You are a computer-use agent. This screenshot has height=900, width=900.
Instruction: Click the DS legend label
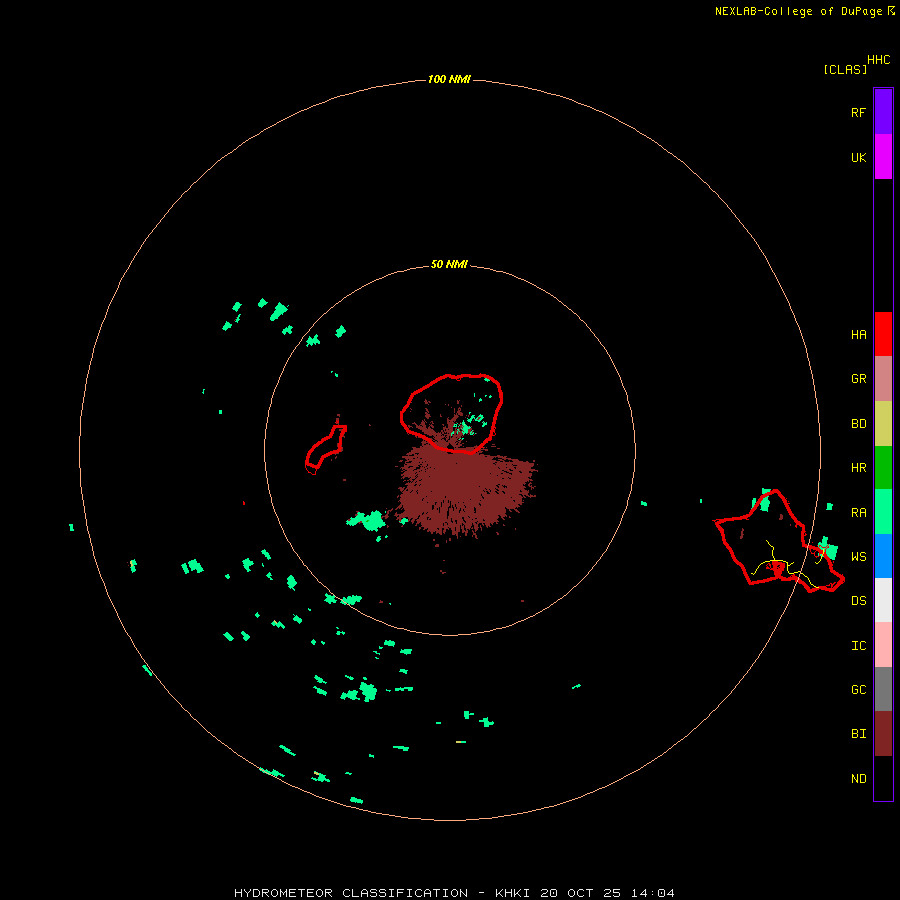(x=859, y=601)
